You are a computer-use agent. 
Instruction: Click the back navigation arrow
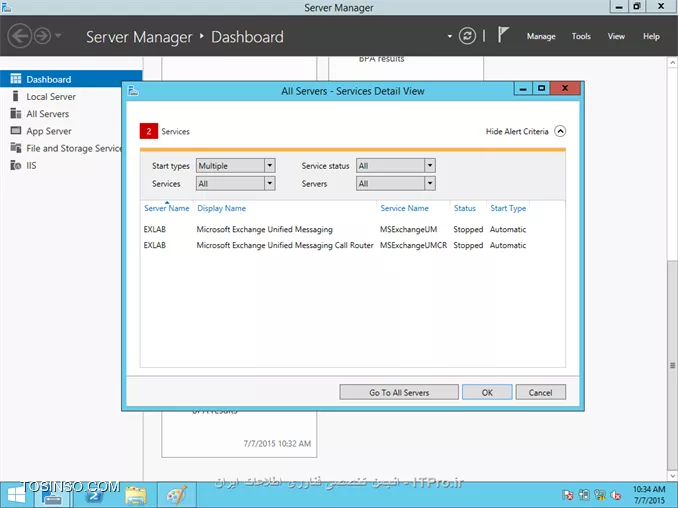(x=19, y=36)
